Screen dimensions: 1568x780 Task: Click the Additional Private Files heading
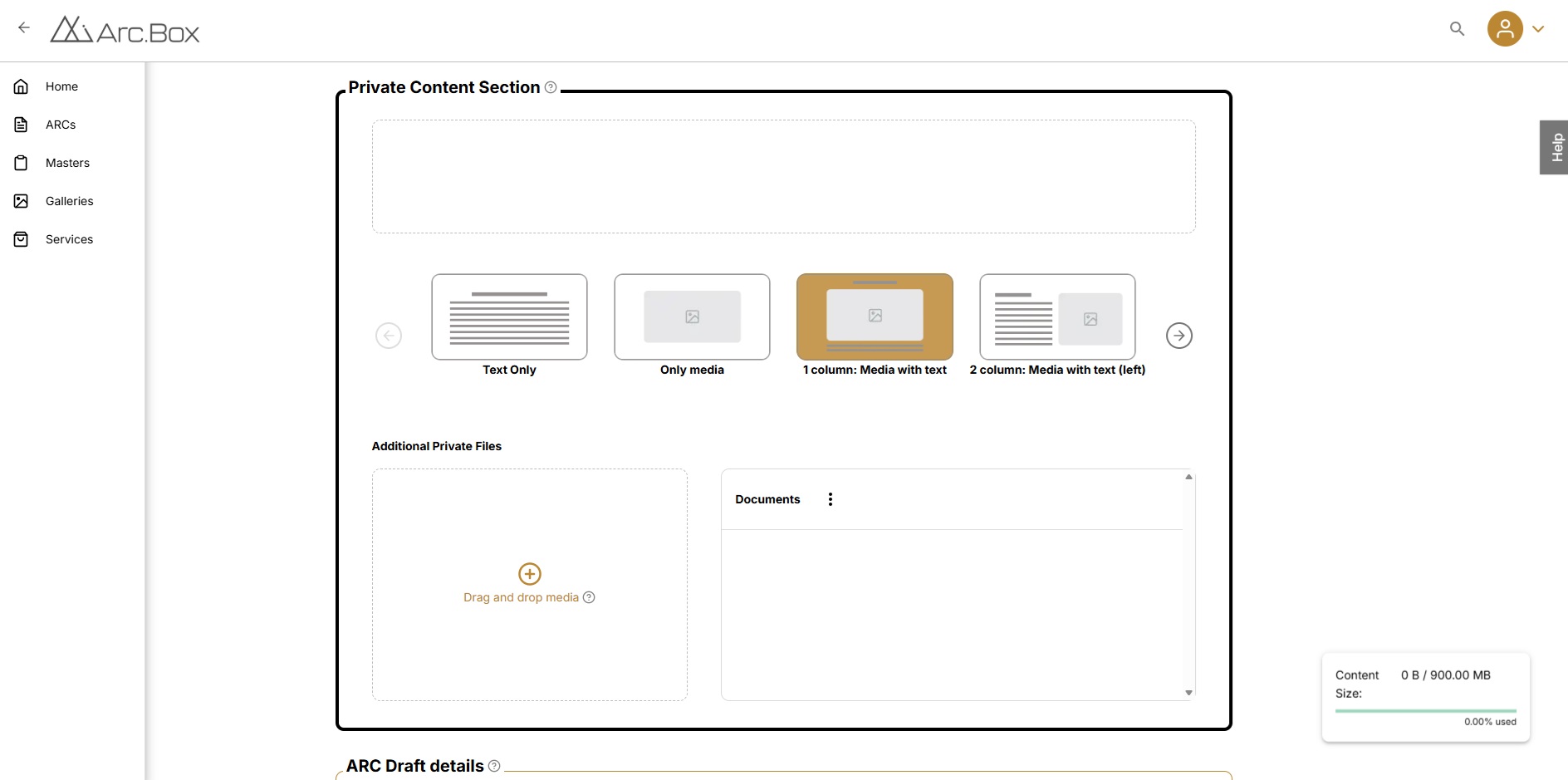point(437,446)
